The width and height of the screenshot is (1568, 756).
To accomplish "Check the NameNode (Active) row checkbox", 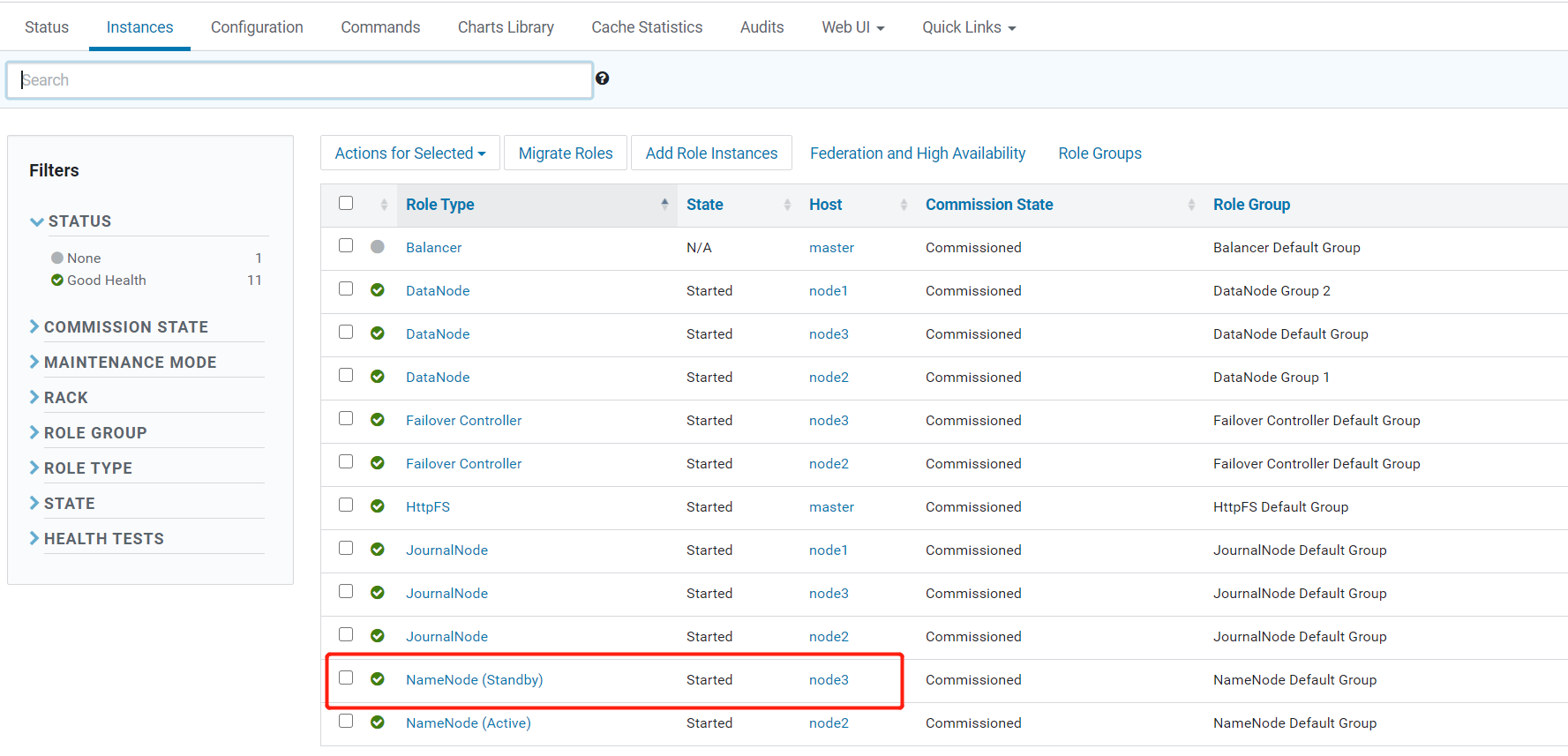I will click(346, 721).
